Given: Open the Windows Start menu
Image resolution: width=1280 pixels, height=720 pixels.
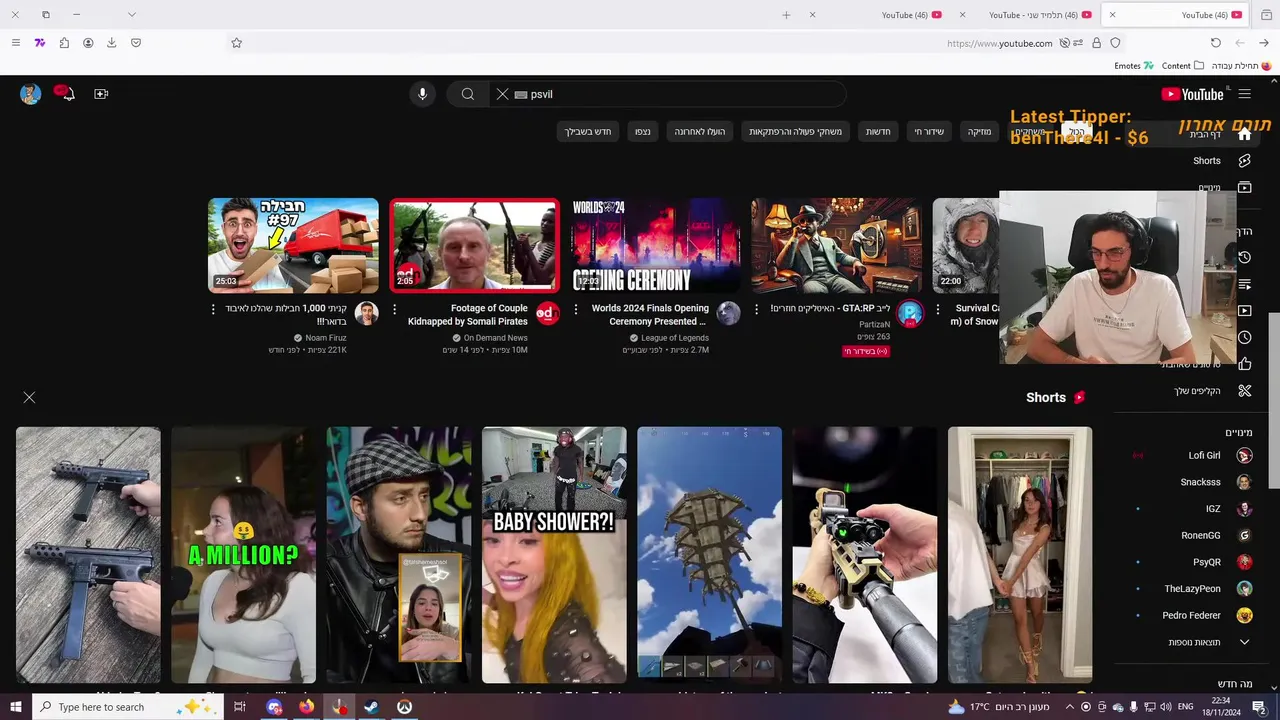Looking at the screenshot, I should [15, 707].
